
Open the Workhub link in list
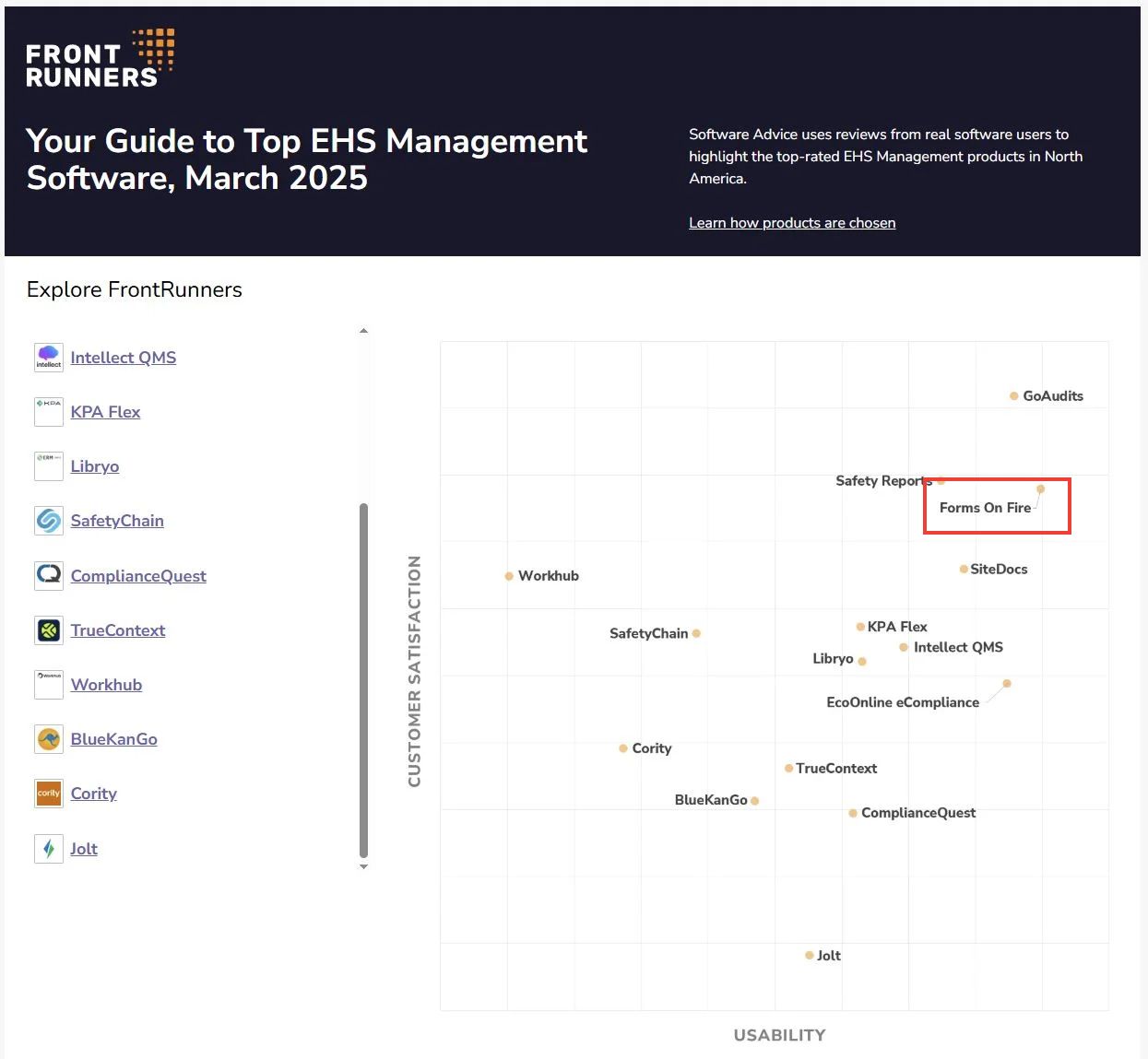point(106,685)
